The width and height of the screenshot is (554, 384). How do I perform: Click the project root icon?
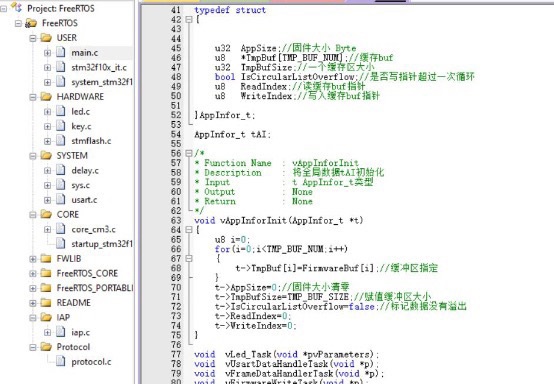[x=17, y=7]
